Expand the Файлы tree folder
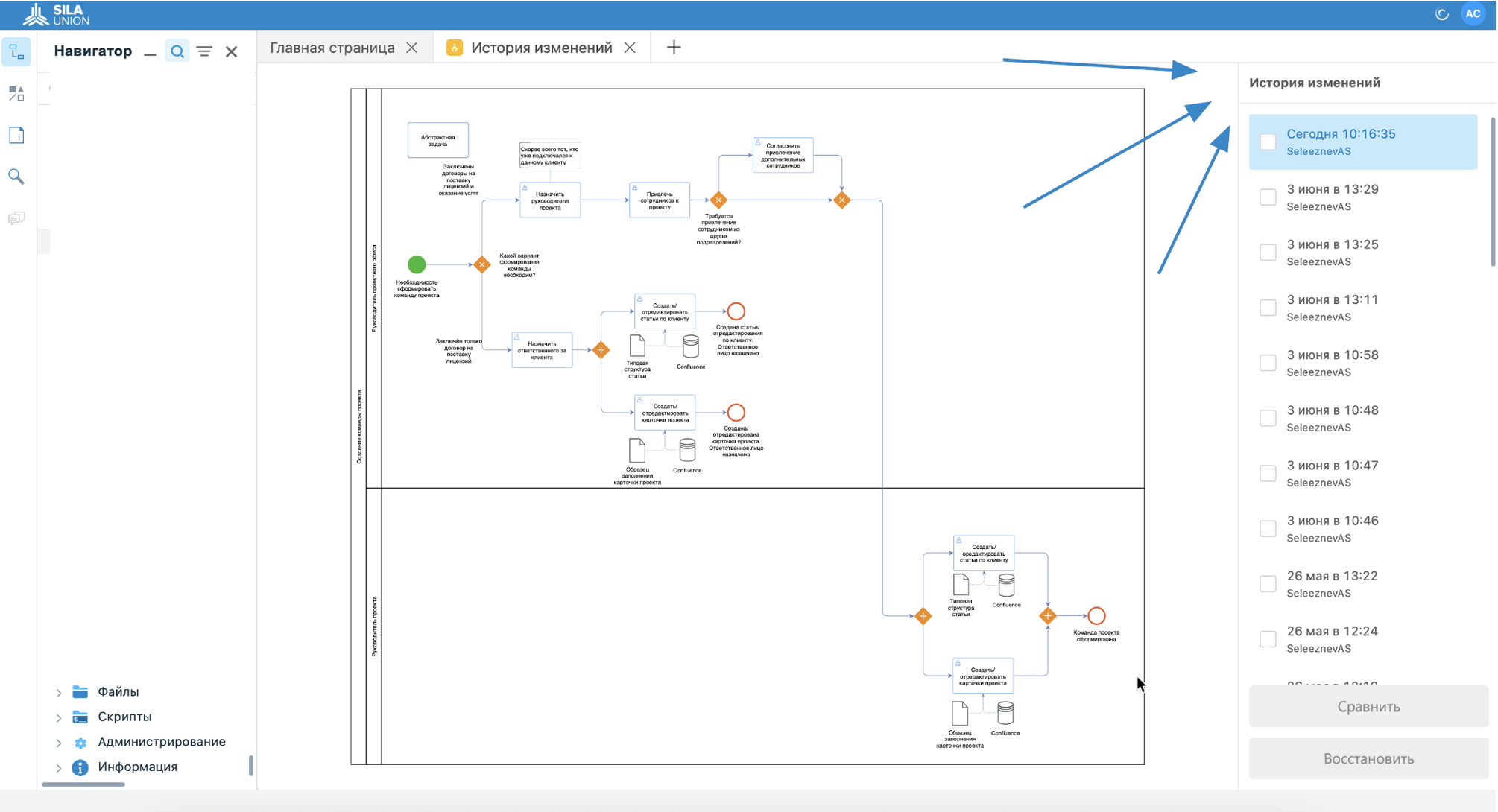 click(59, 693)
